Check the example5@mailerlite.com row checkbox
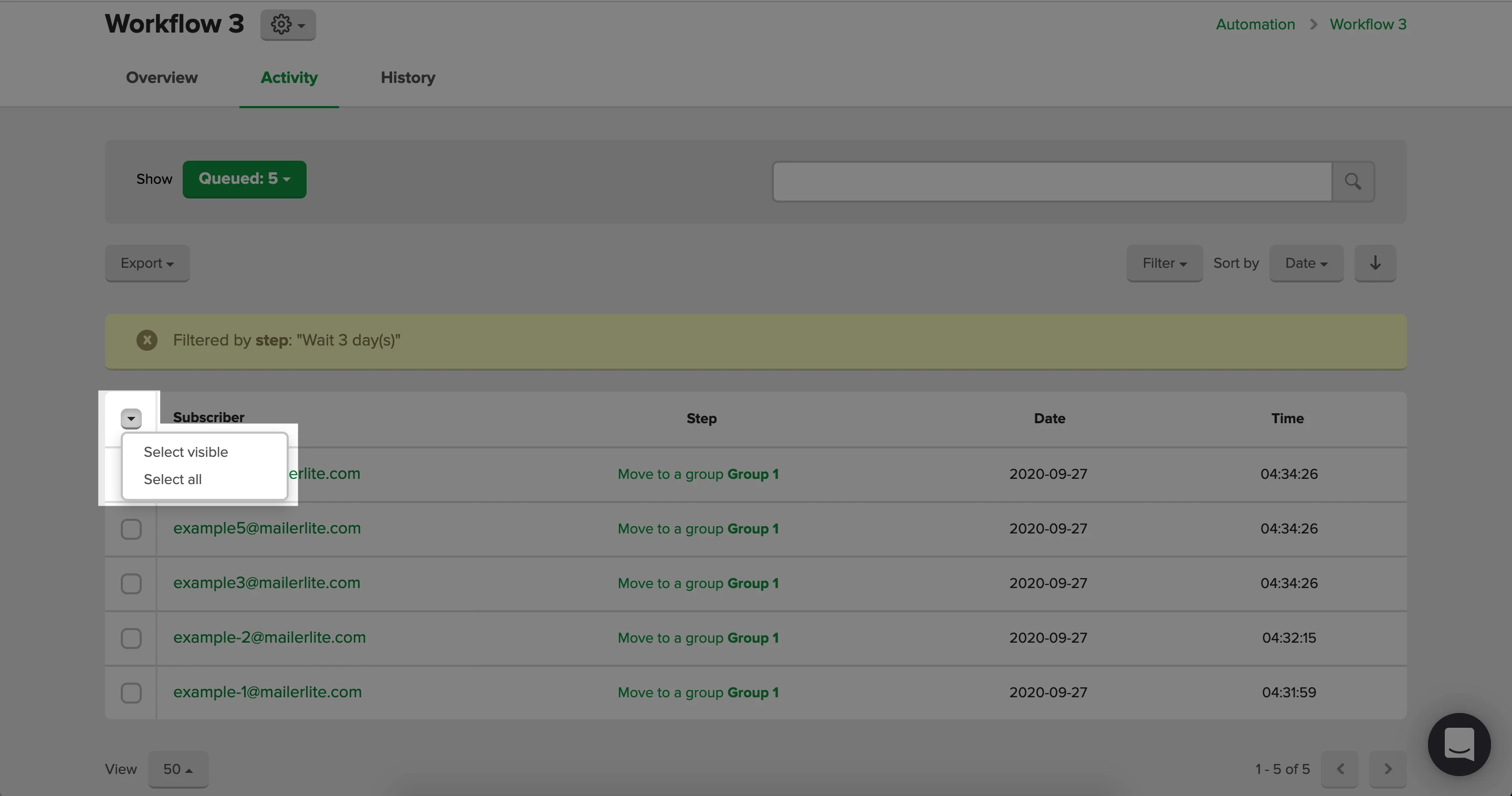1512x796 pixels. coord(131,529)
